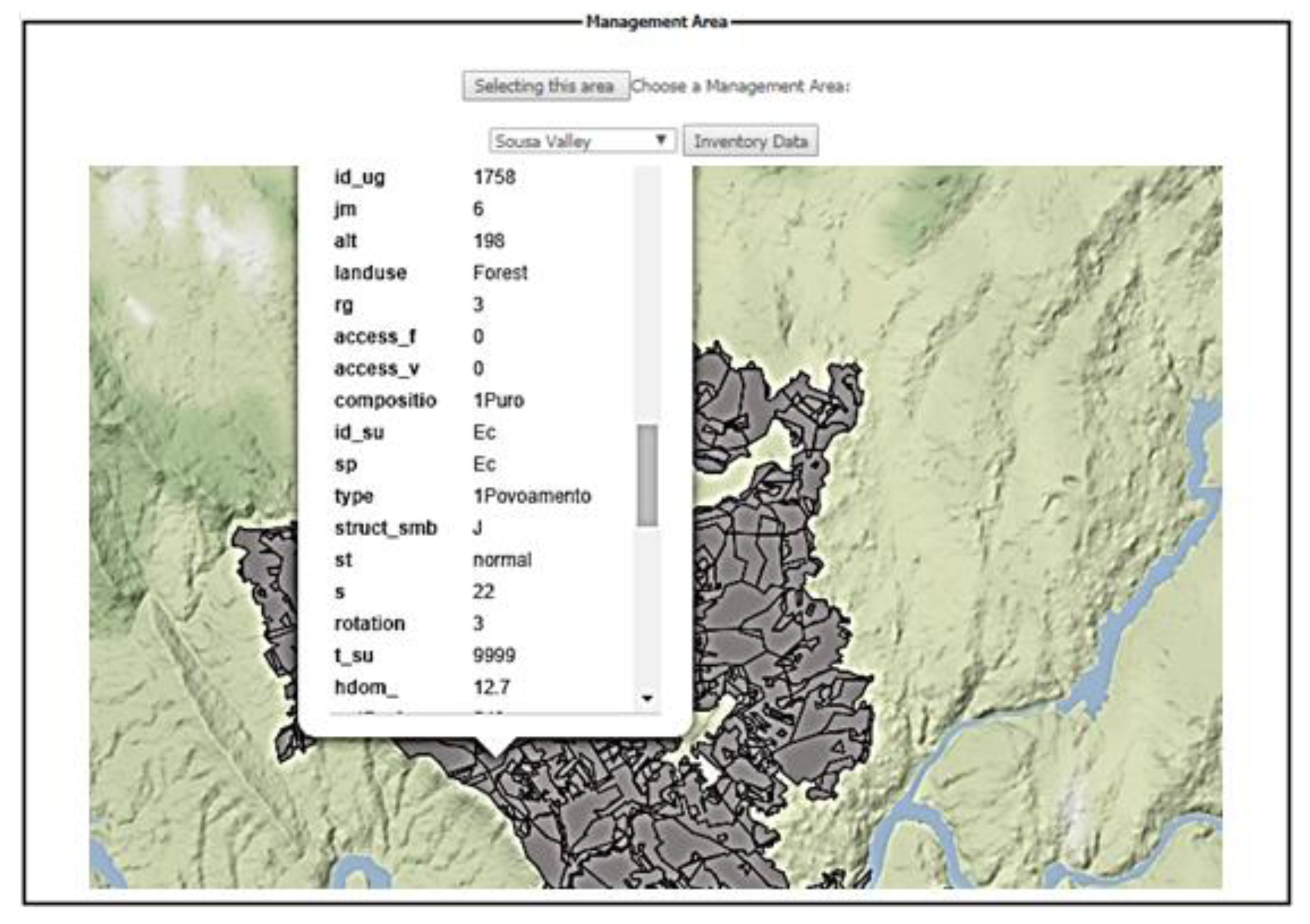
Task: Click the dropdown arrow of Management Area selector
Action: (x=661, y=140)
